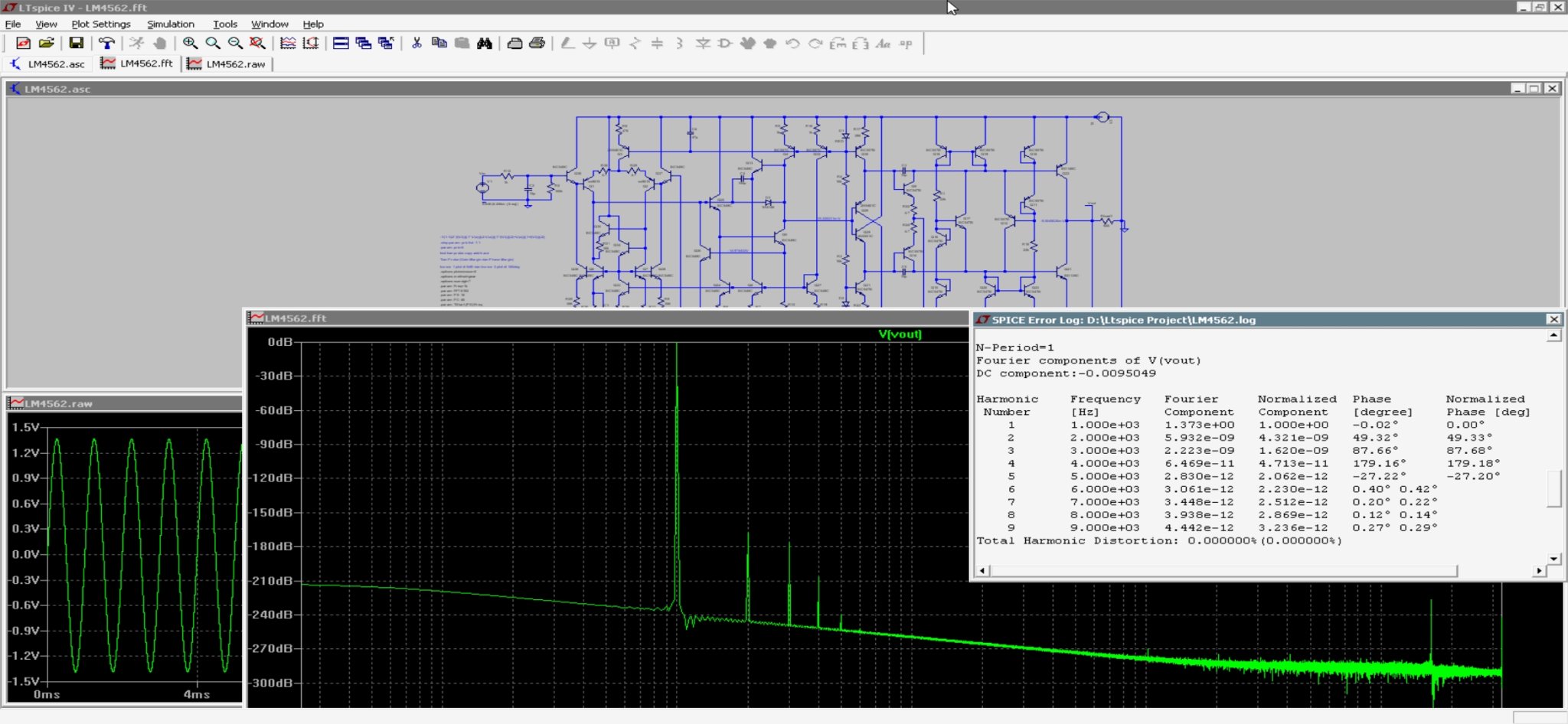
Task: Click the Copy toolbar icon
Action: click(x=439, y=44)
